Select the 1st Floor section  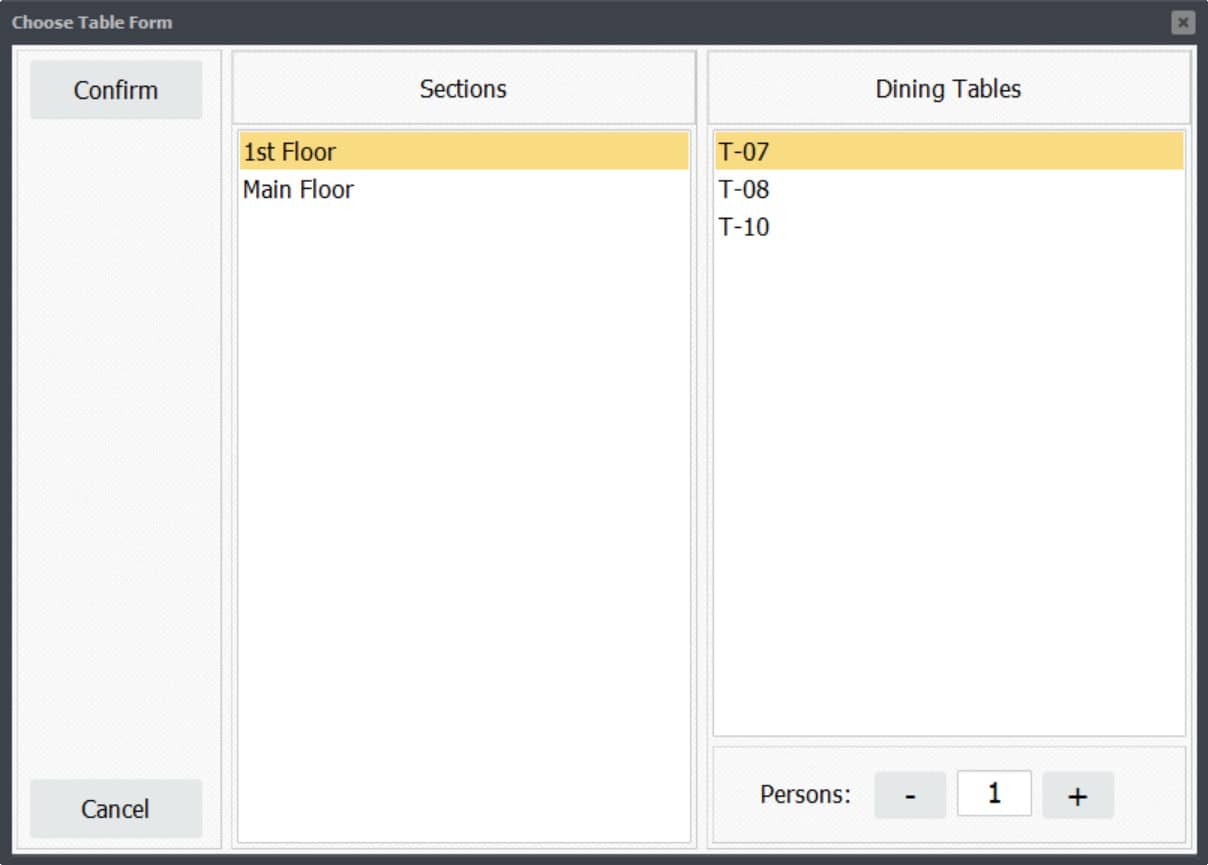pos(464,152)
